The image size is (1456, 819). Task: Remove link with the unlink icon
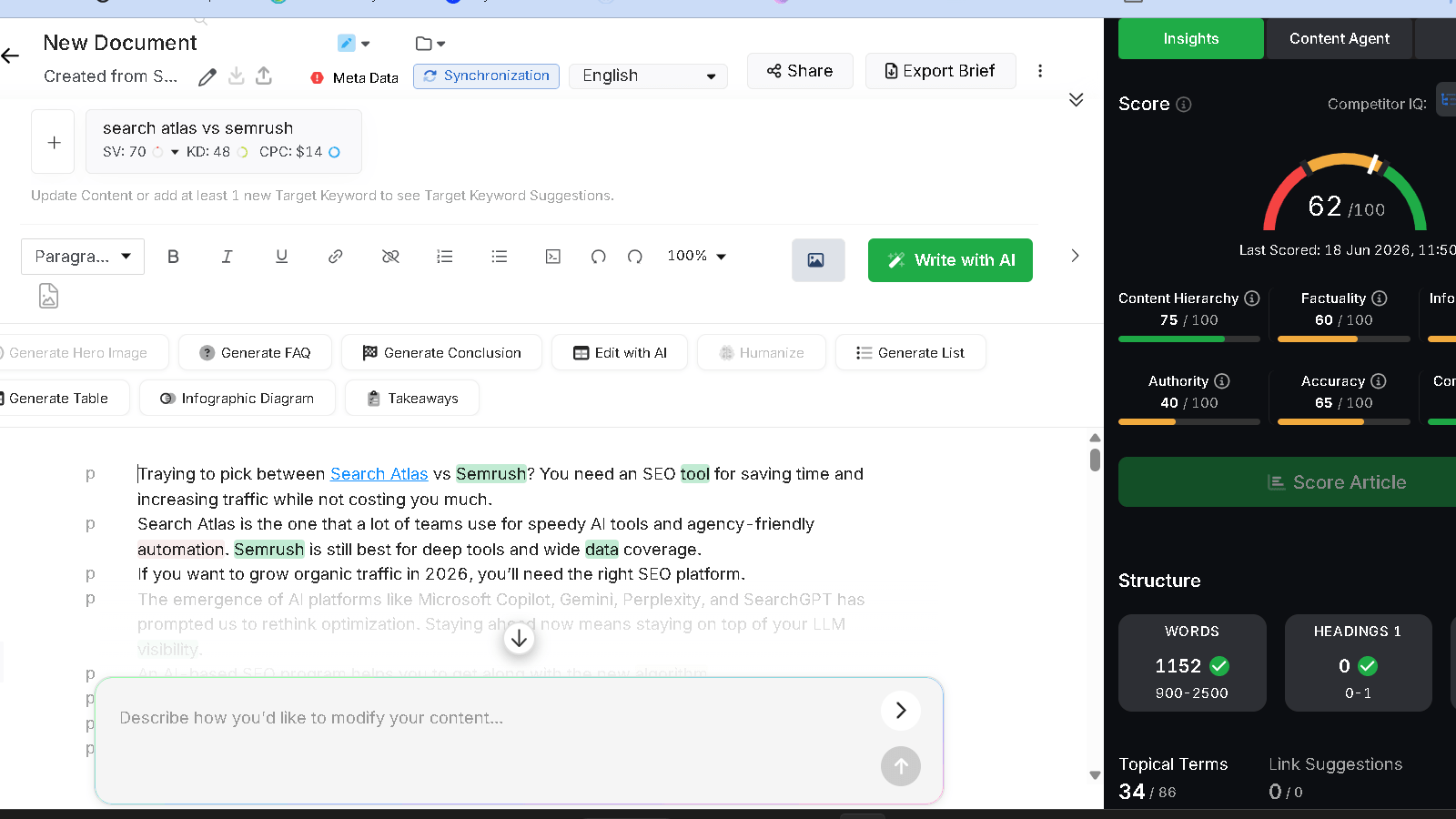click(x=390, y=257)
